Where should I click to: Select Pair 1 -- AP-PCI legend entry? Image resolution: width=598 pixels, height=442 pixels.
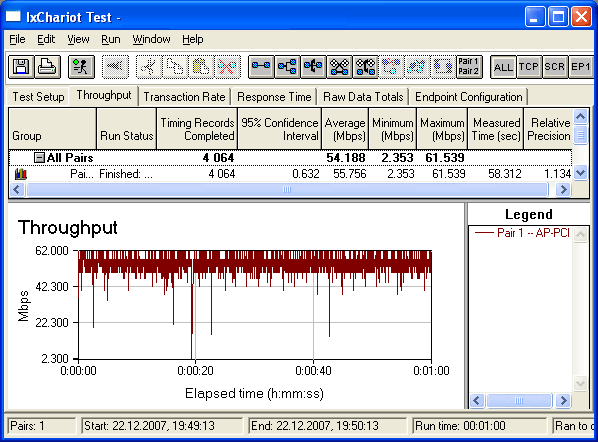(x=522, y=232)
